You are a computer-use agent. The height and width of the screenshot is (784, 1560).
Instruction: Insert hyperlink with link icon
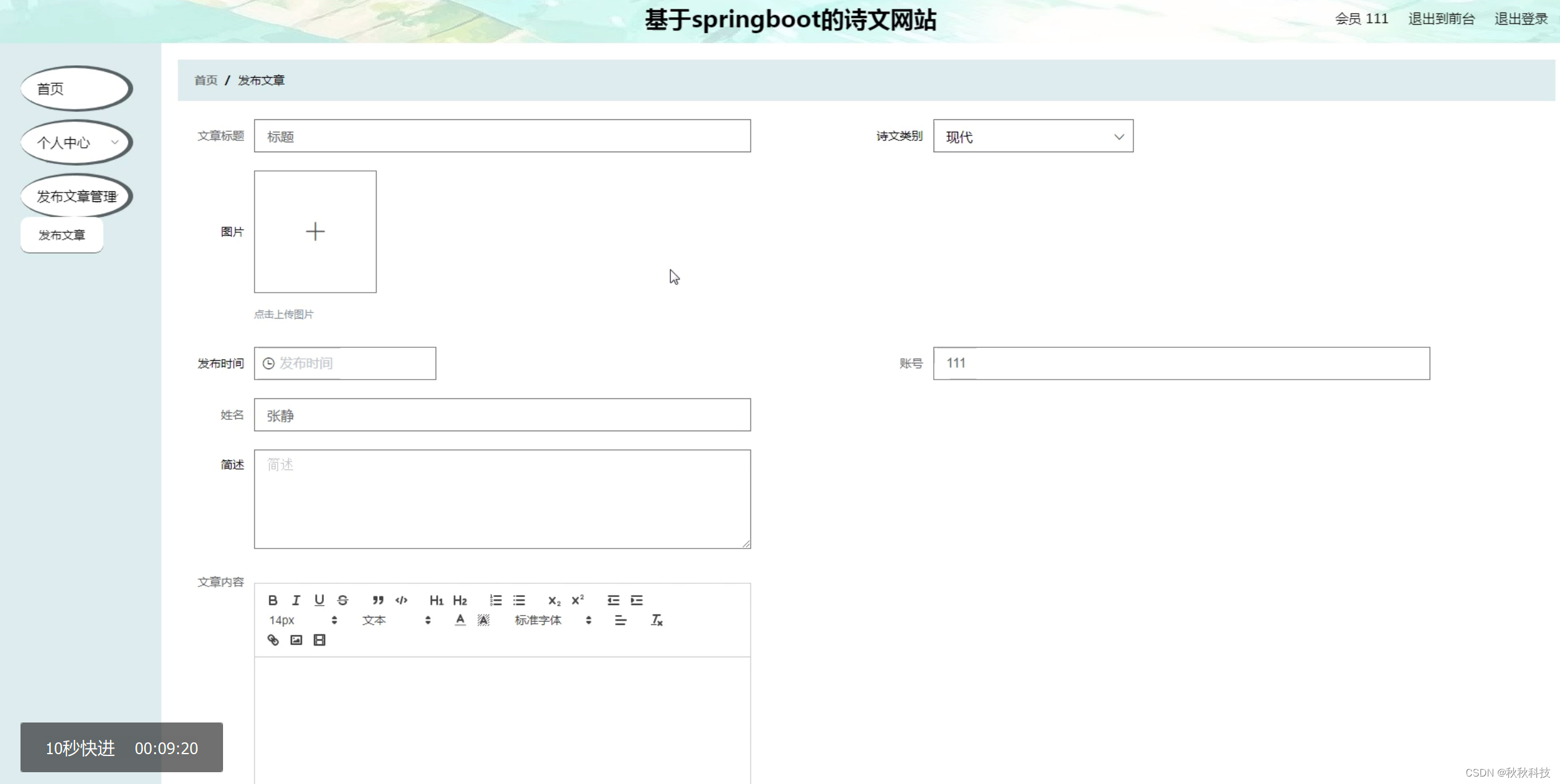point(273,640)
